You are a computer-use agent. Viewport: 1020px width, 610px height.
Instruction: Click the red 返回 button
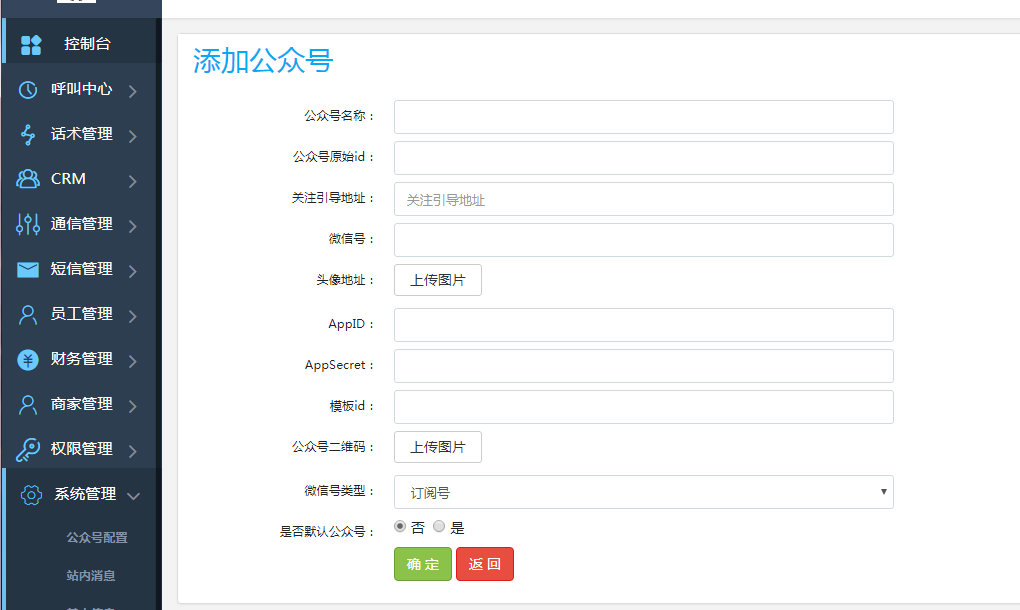[485, 564]
